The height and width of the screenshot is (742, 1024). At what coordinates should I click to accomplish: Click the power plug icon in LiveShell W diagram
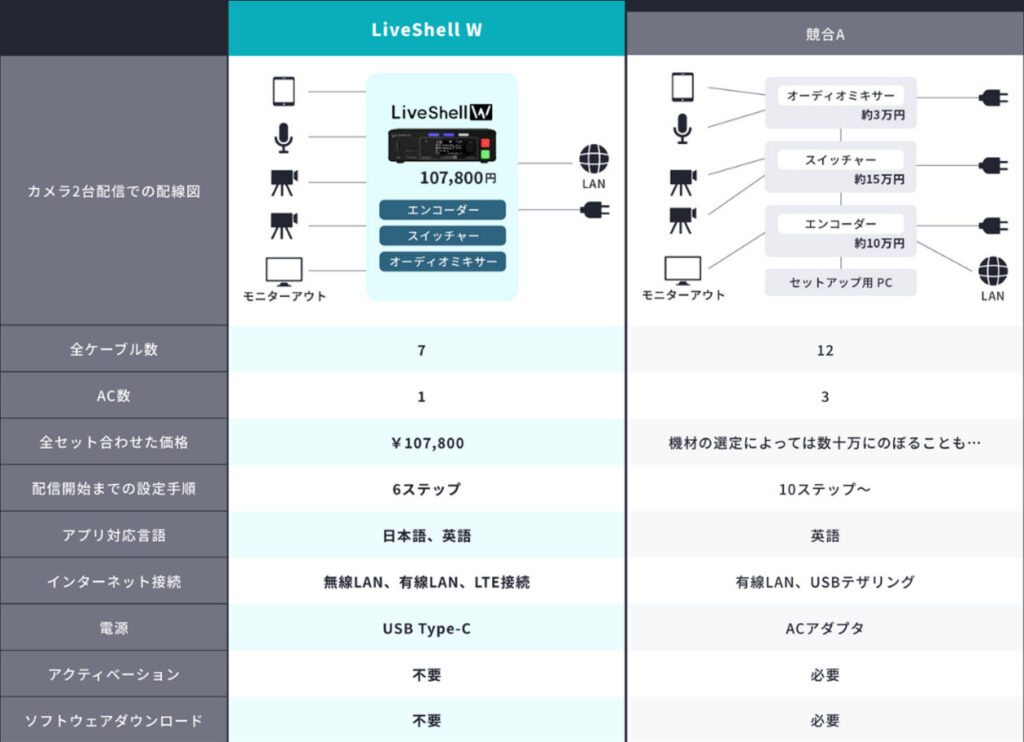594,210
